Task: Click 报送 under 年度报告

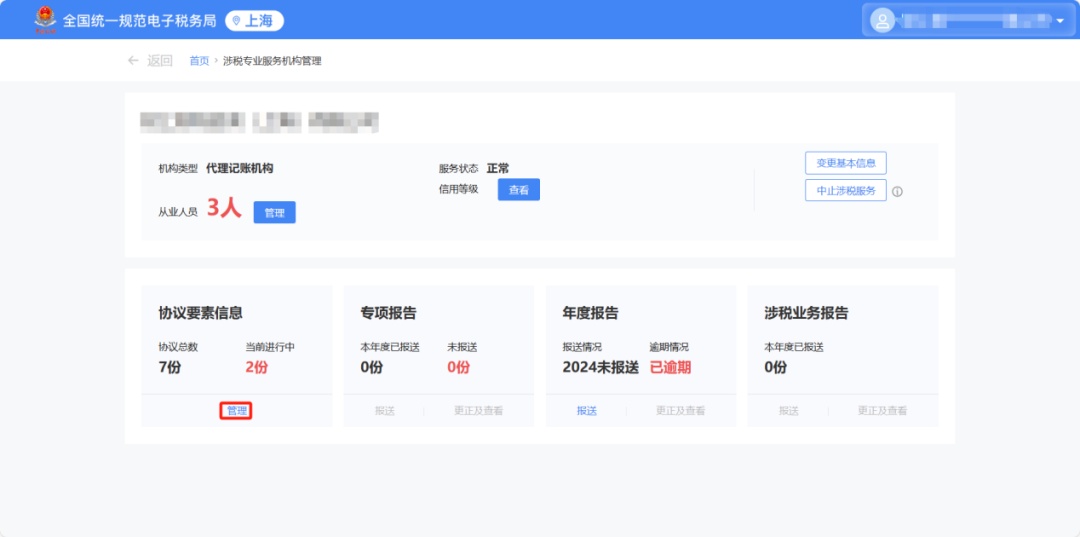Action: click(586, 411)
